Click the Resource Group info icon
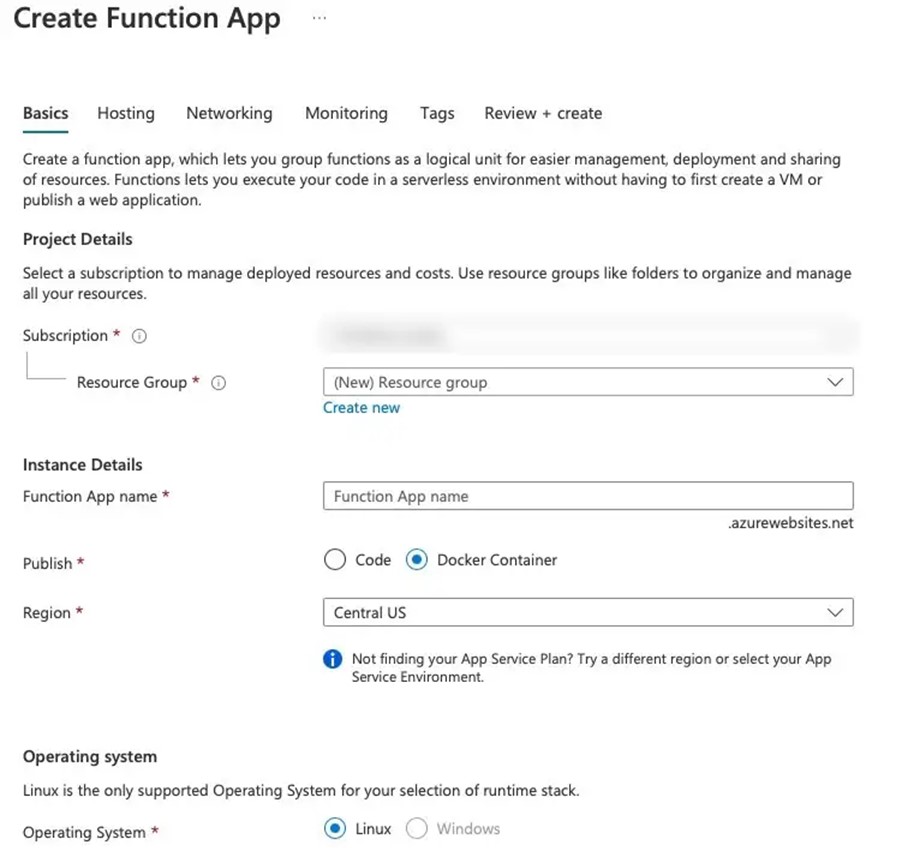 pyautogui.click(x=218, y=382)
